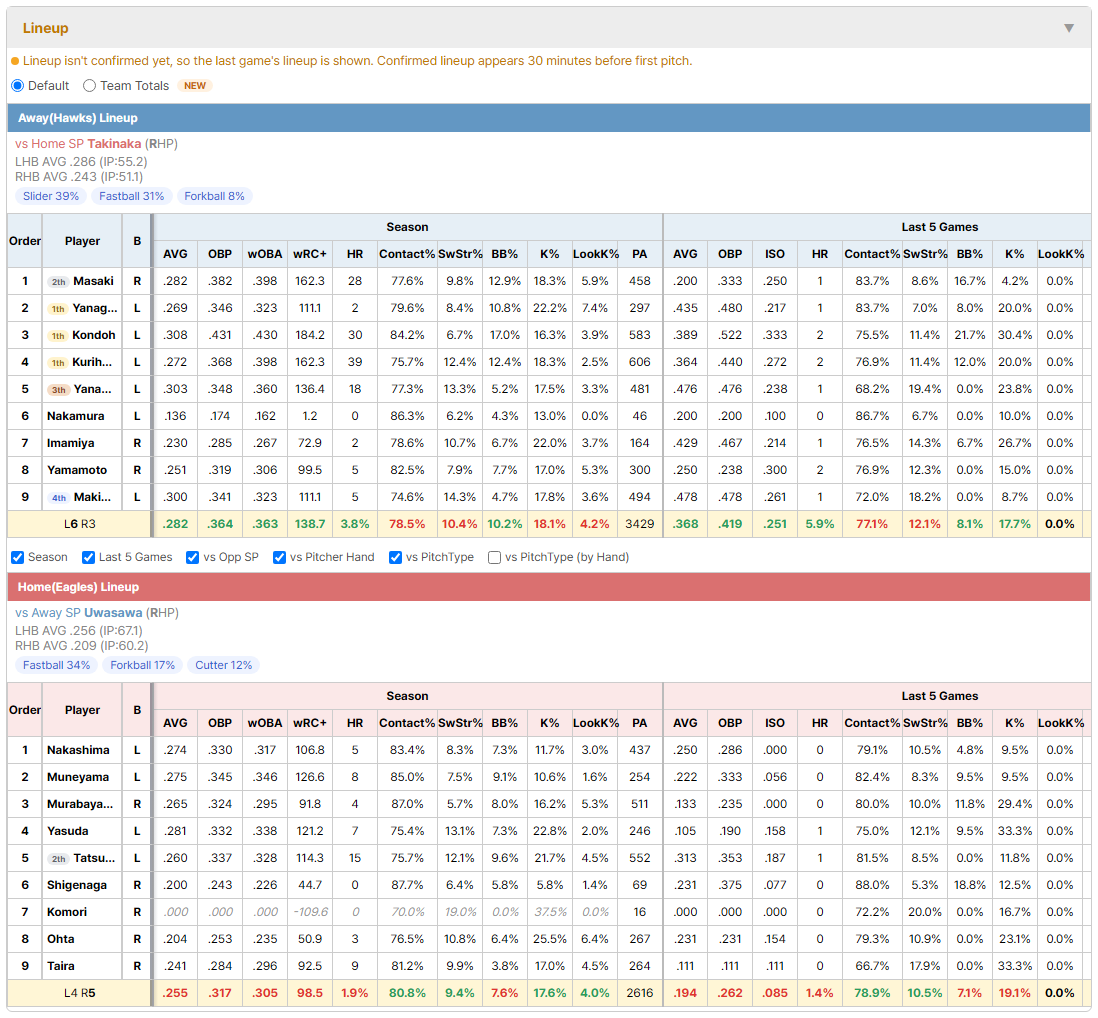
Task: Select the Forkball 17% pitch chip
Action: 142,665
